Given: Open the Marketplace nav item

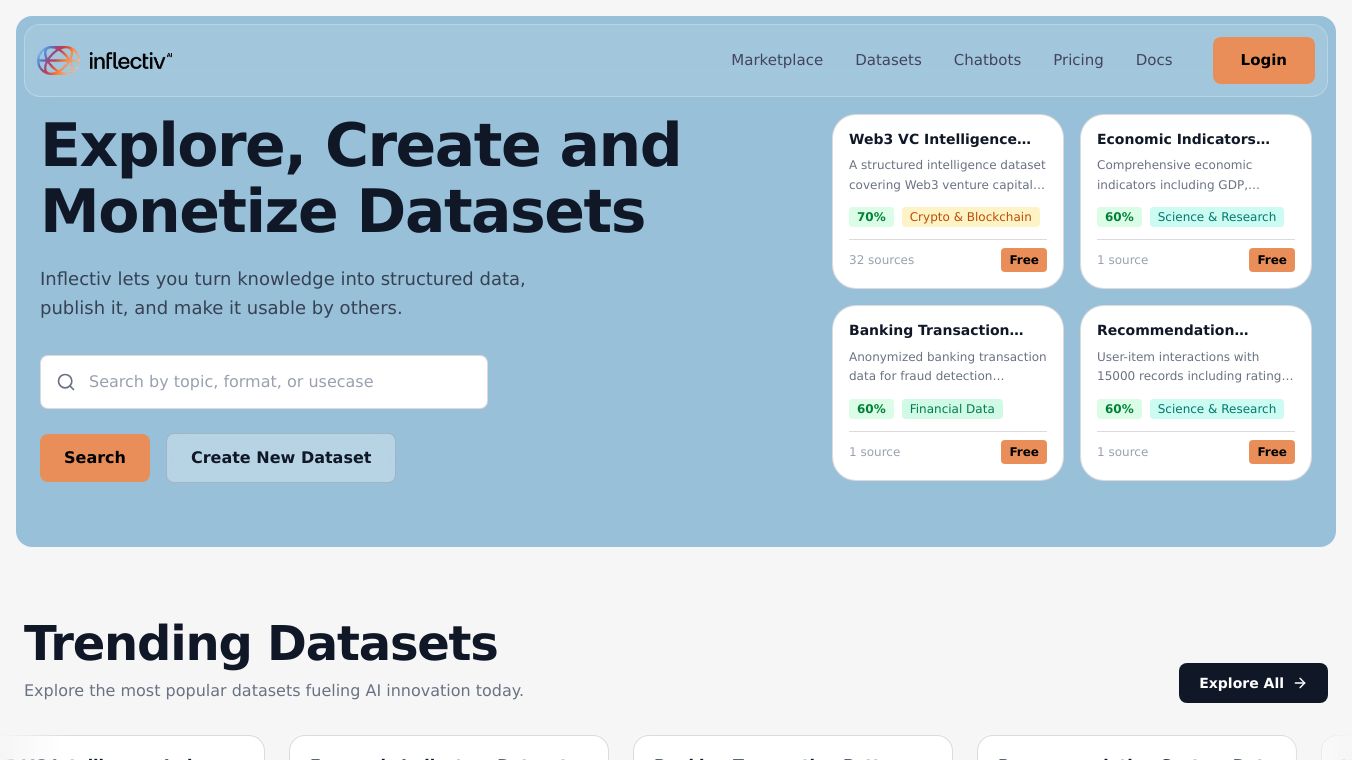Looking at the screenshot, I should [x=777, y=60].
